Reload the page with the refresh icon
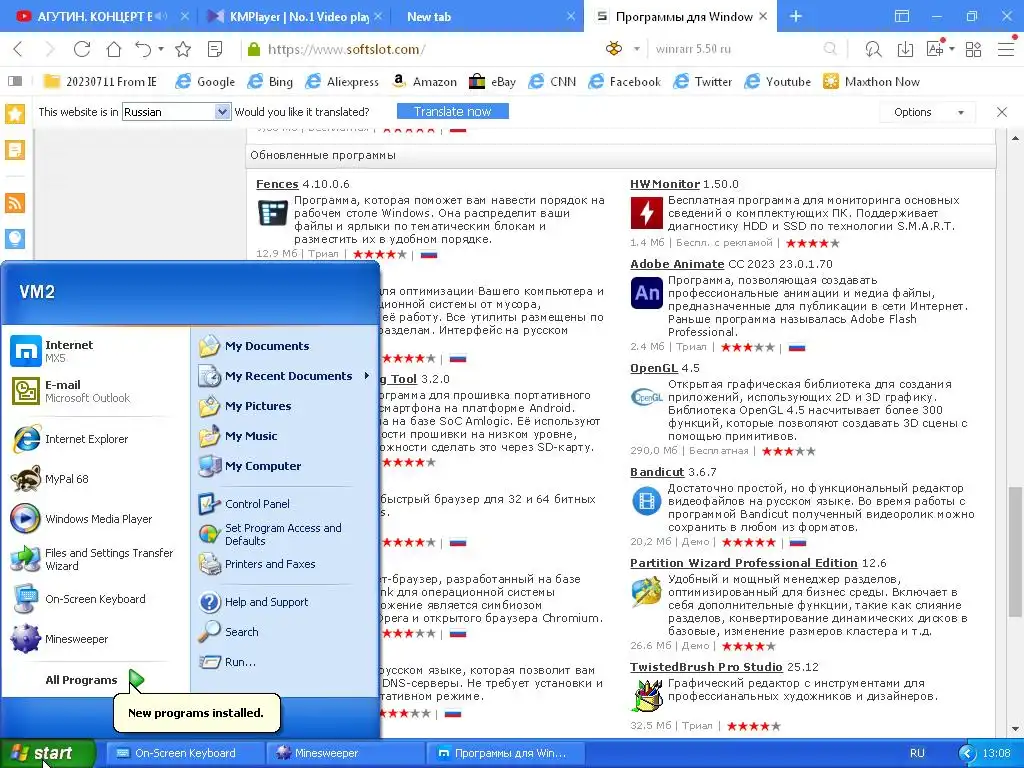This screenshot has width=1024, height=768. 82,49
